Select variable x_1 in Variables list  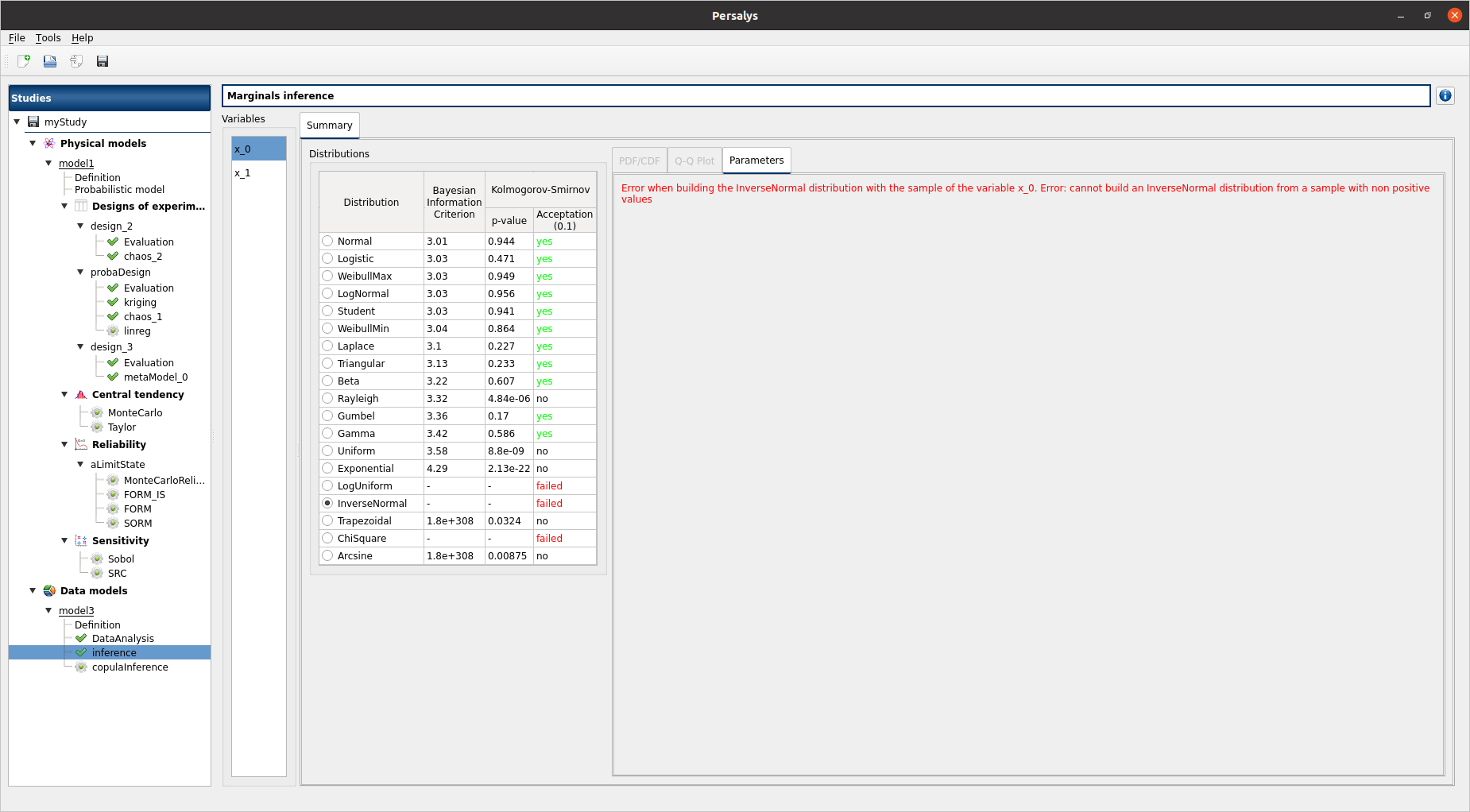coord(243,173)
